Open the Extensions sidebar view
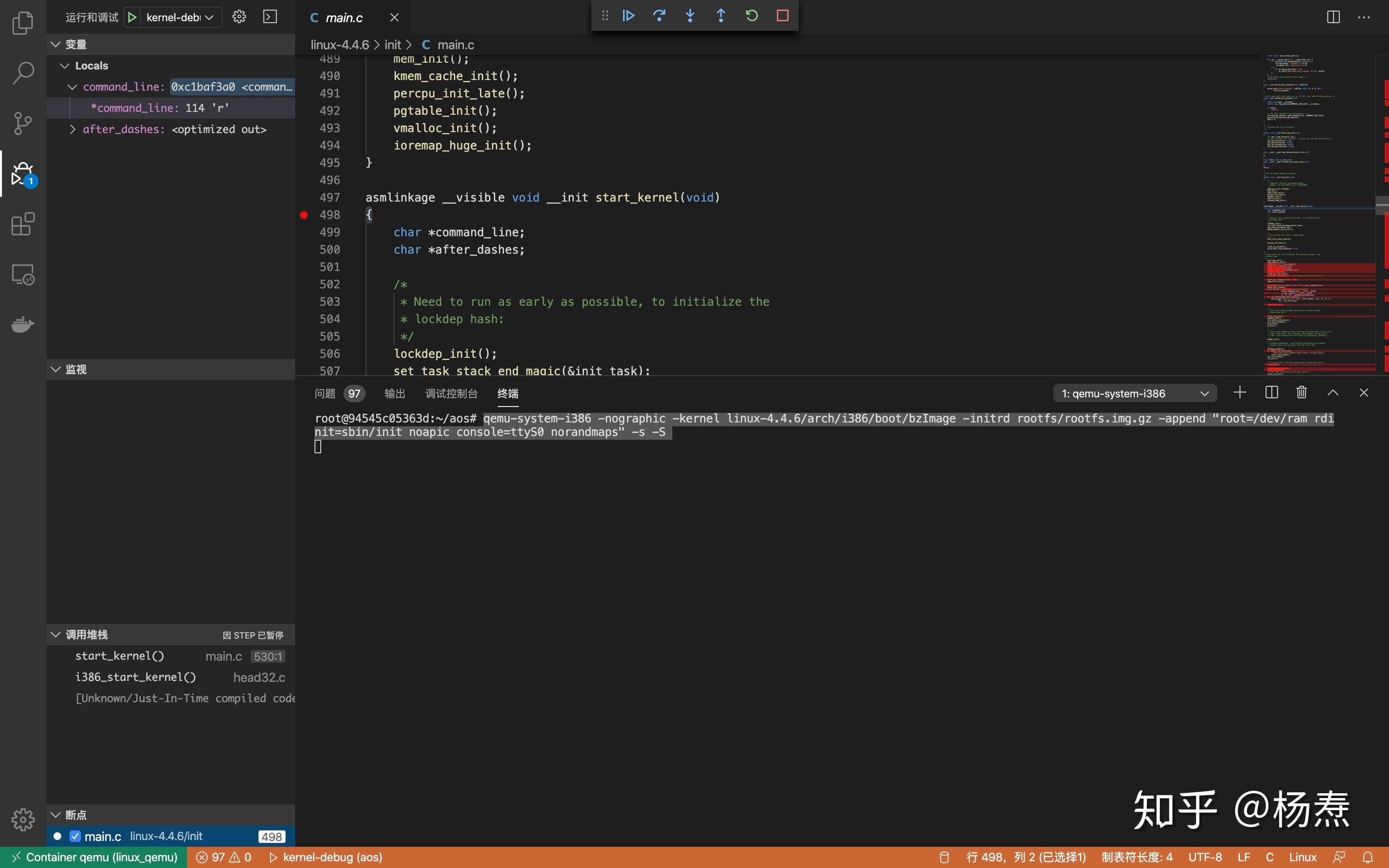Image resolution: width=1389 pixels, height=868 pixels. click(x=23, y=224)
